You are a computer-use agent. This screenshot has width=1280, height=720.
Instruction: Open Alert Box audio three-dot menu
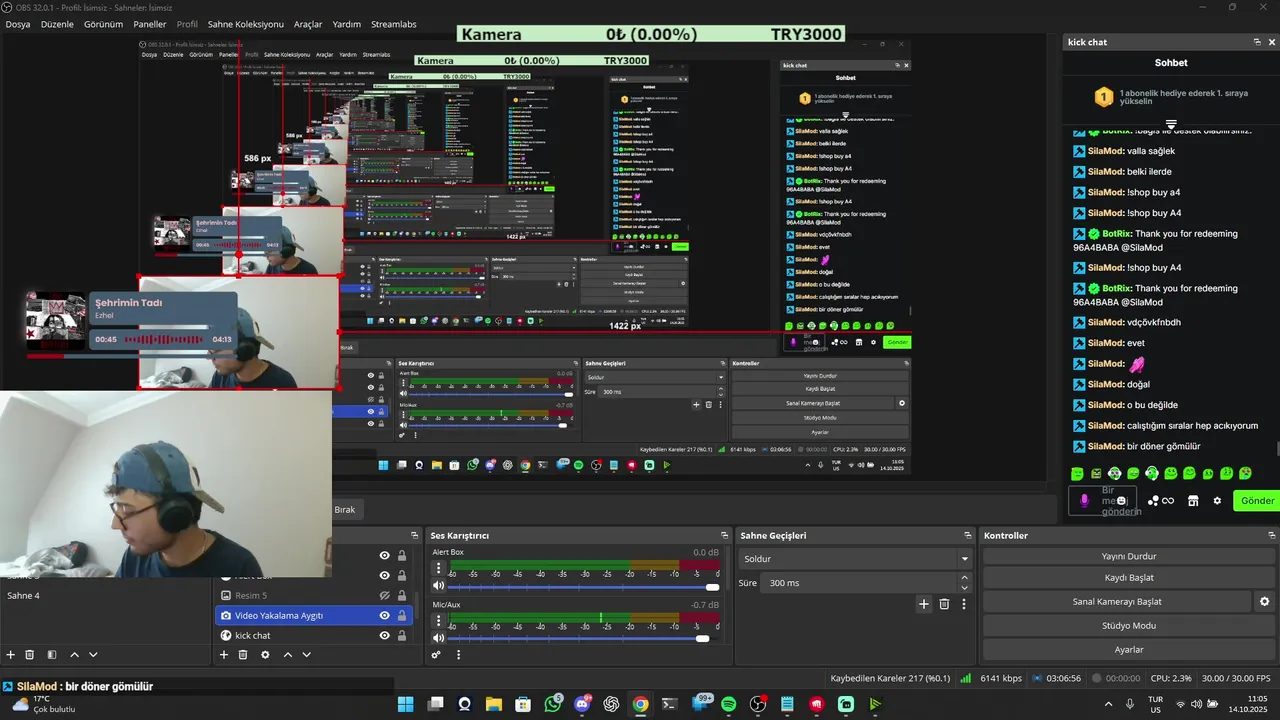(438, 568)
